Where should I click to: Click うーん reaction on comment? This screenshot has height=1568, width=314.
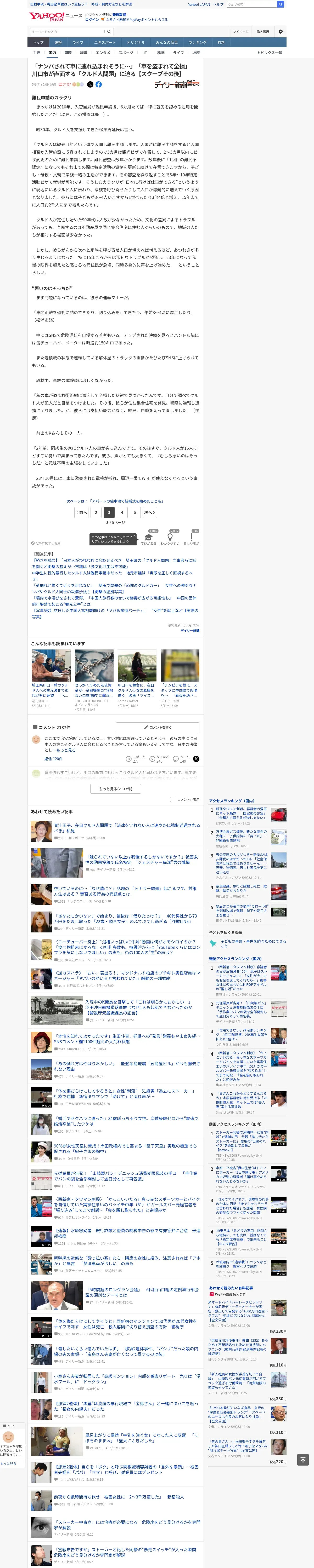tap(181, 759)
